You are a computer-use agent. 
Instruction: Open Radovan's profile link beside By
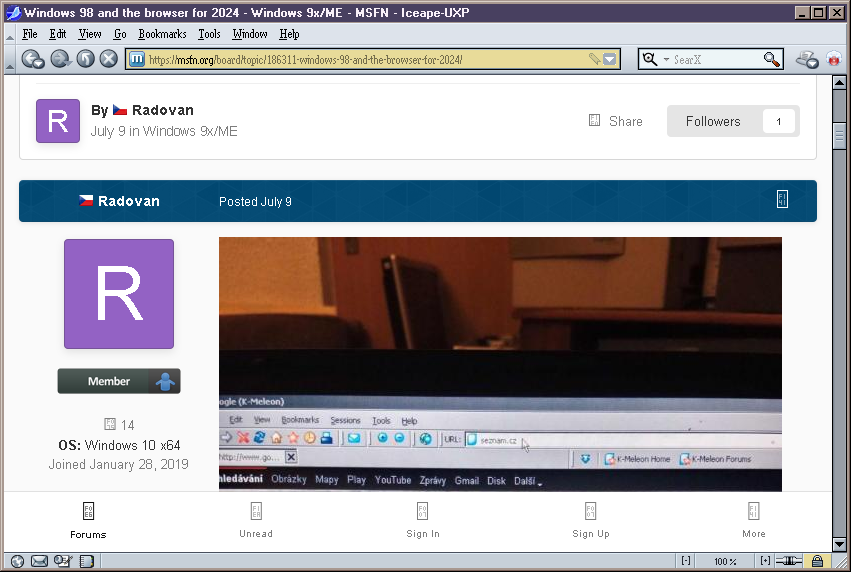click(x=163, y=110)
